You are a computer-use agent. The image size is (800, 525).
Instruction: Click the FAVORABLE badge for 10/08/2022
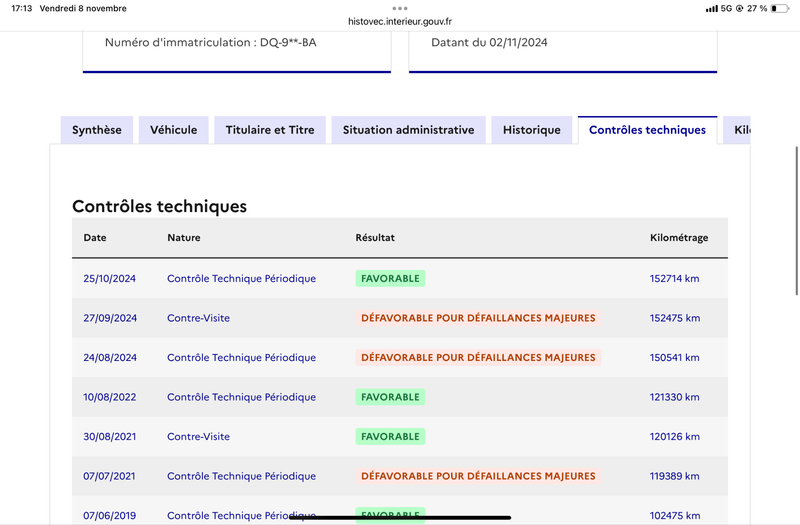[390, 397]
